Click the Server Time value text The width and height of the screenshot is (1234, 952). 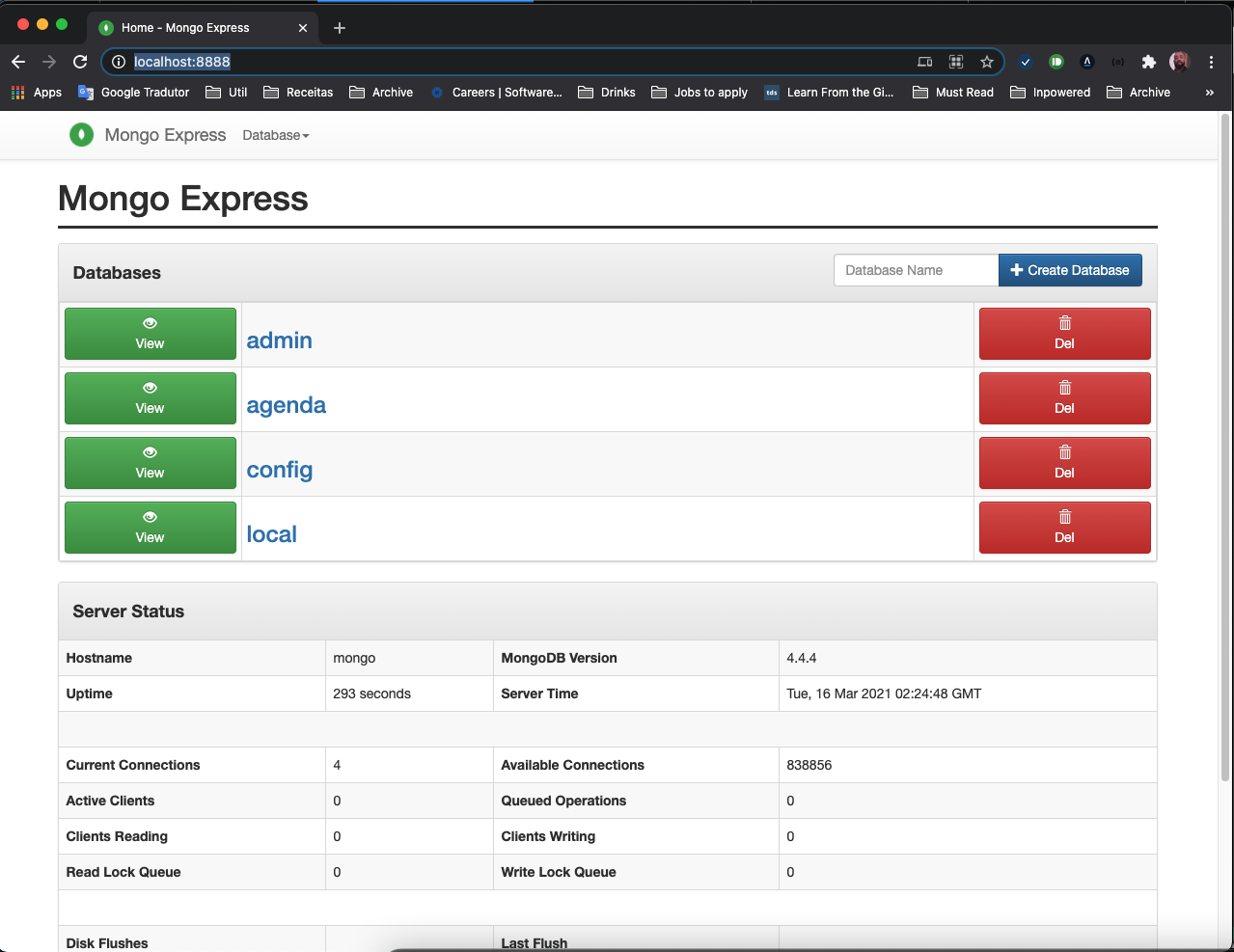[x=884, y=694]
